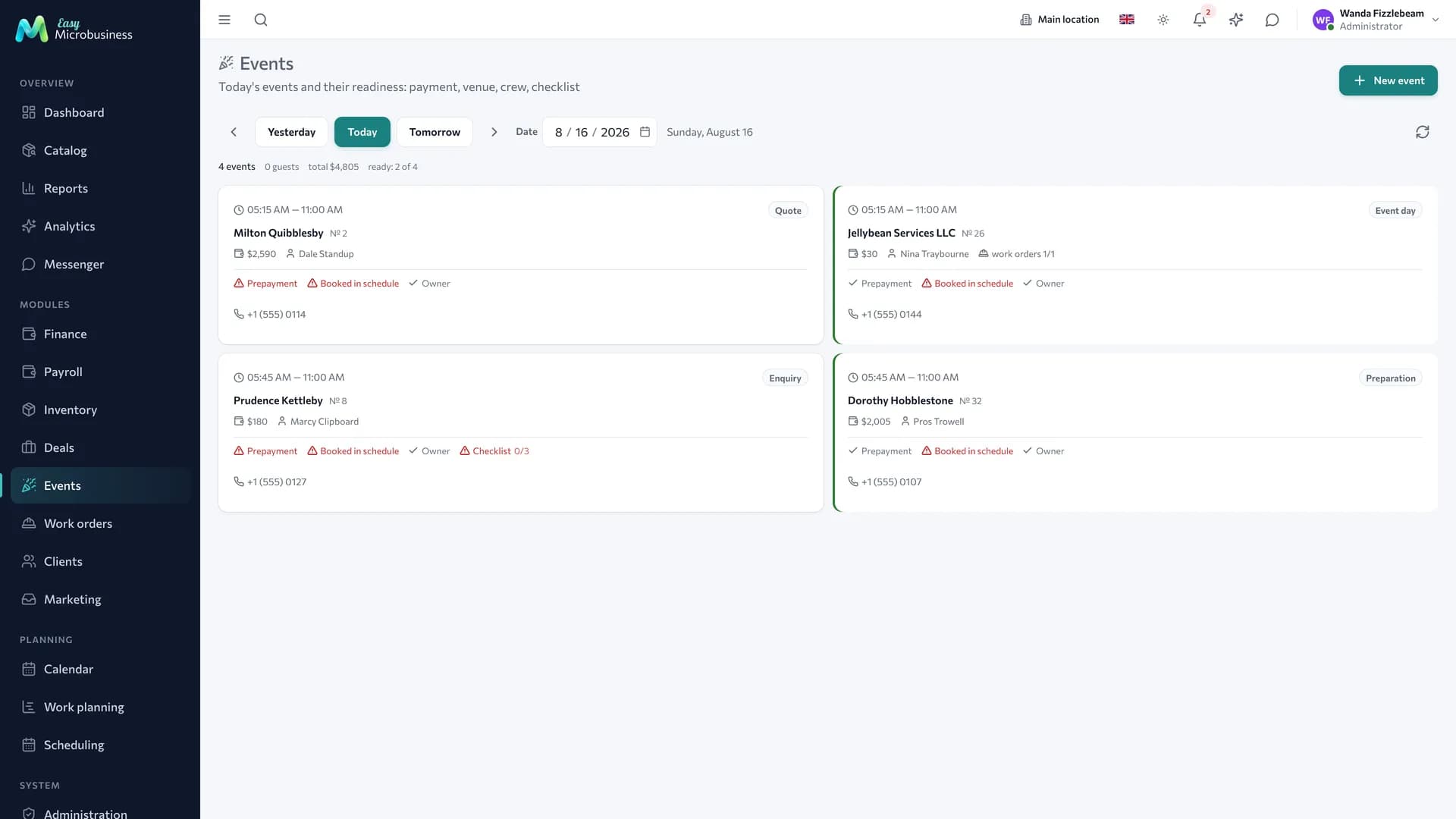Open the search magnifier icon
This screenshot has height=819, width=1456.
pyautogui.click(x=261, y=20)
